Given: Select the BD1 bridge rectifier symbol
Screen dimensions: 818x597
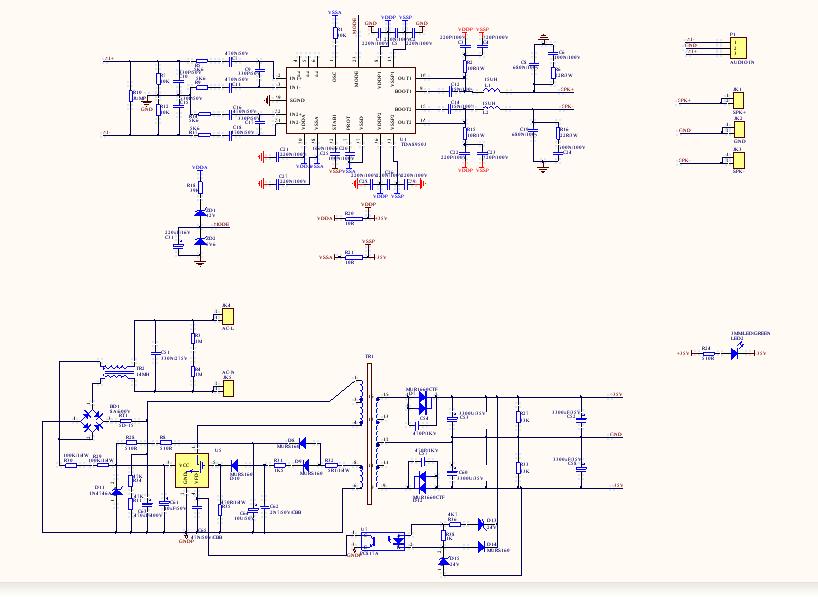Looking at the screenshot, I should click(x=93, y=420).
